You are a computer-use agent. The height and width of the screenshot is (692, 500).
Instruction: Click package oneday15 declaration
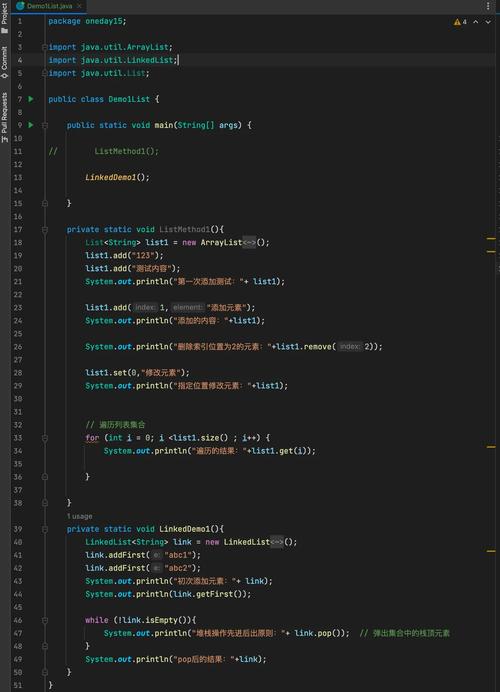[x=87, y=21]
